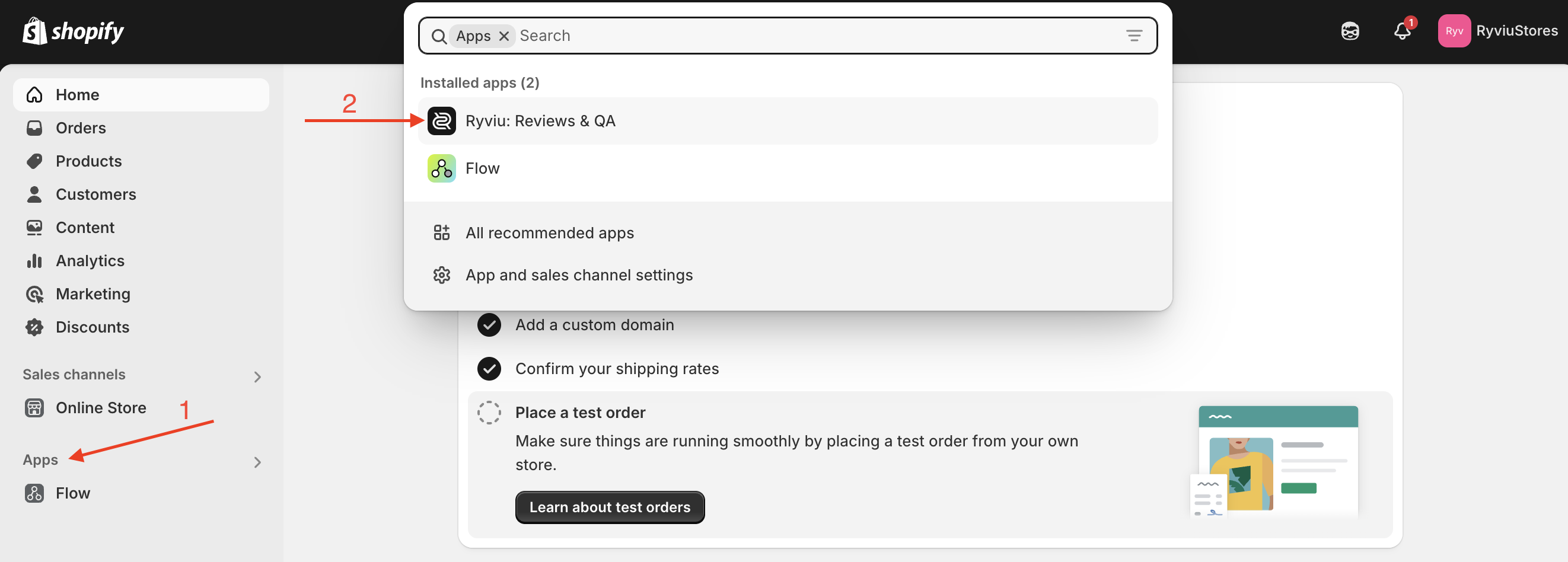Open Flow from installed apps list
The width and height of the screenshot is (1568, 562).
click(x=788, y=168)
